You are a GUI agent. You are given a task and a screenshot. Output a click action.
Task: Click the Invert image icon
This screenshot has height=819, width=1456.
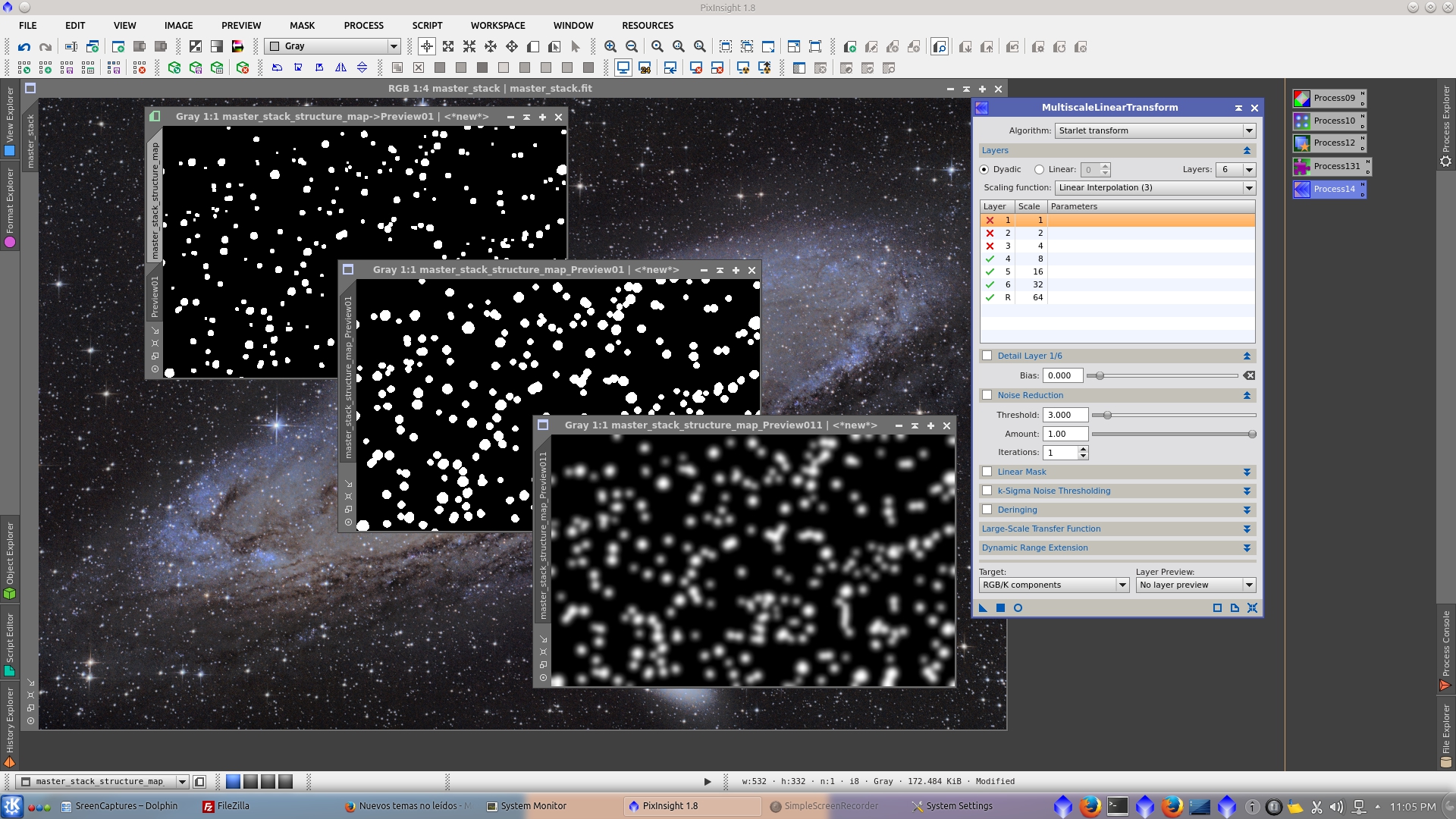[196, 46]
